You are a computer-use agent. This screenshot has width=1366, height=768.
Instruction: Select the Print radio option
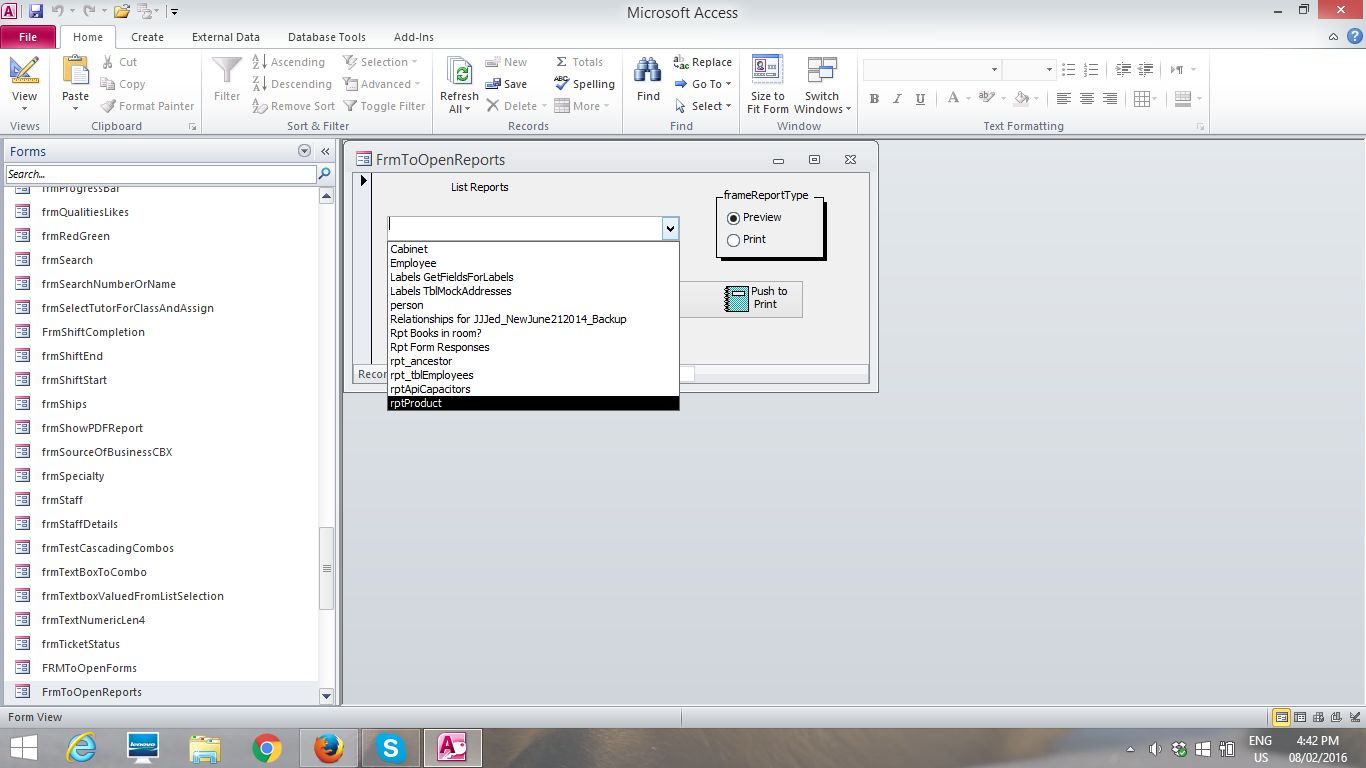[x=734, y=240]
